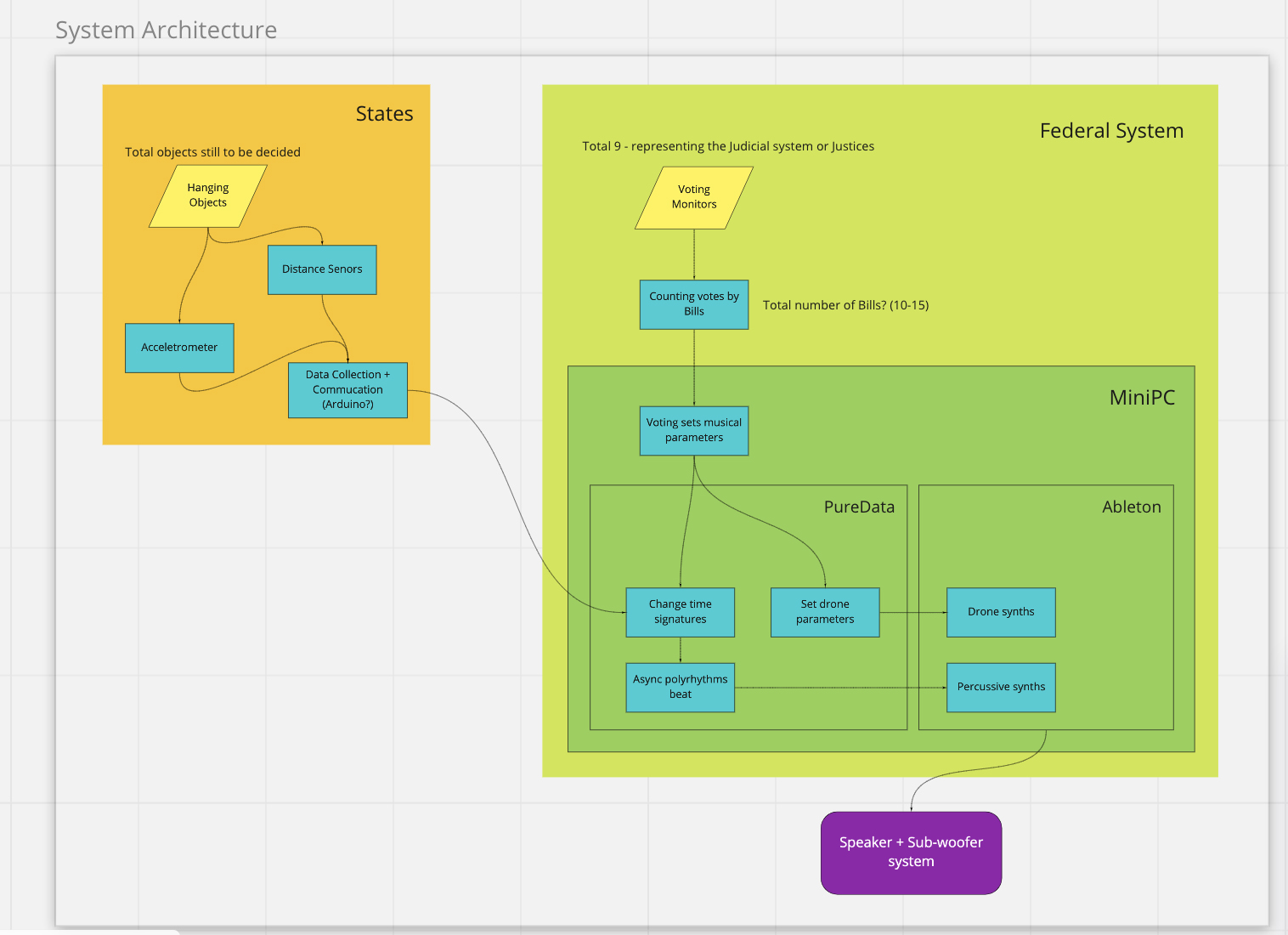This screenshot has width=1288, height=935.
Task: Click the Accelerometer node
Action: tap(179, 348)
